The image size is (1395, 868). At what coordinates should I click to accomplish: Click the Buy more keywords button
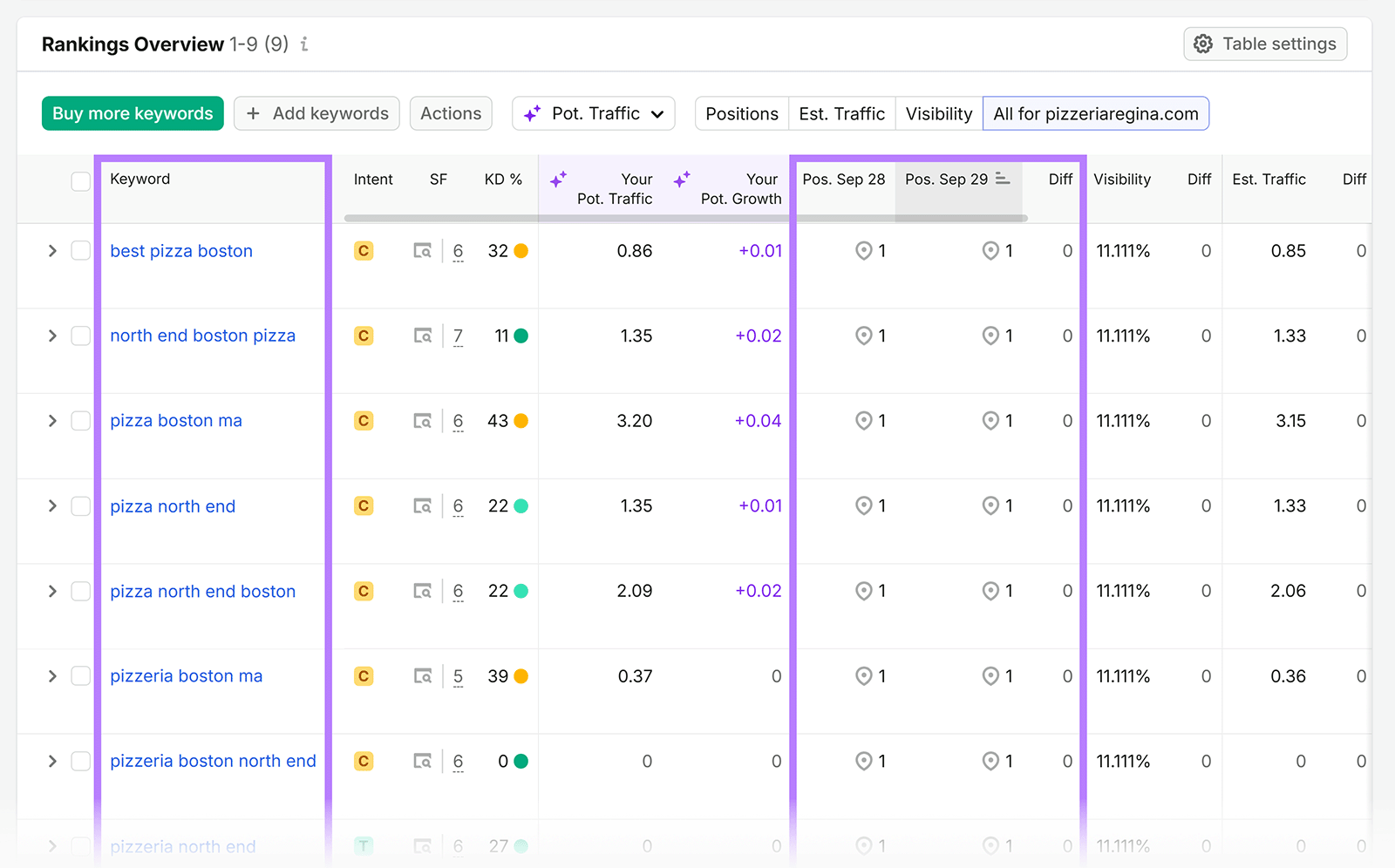[x=133, y=113]
